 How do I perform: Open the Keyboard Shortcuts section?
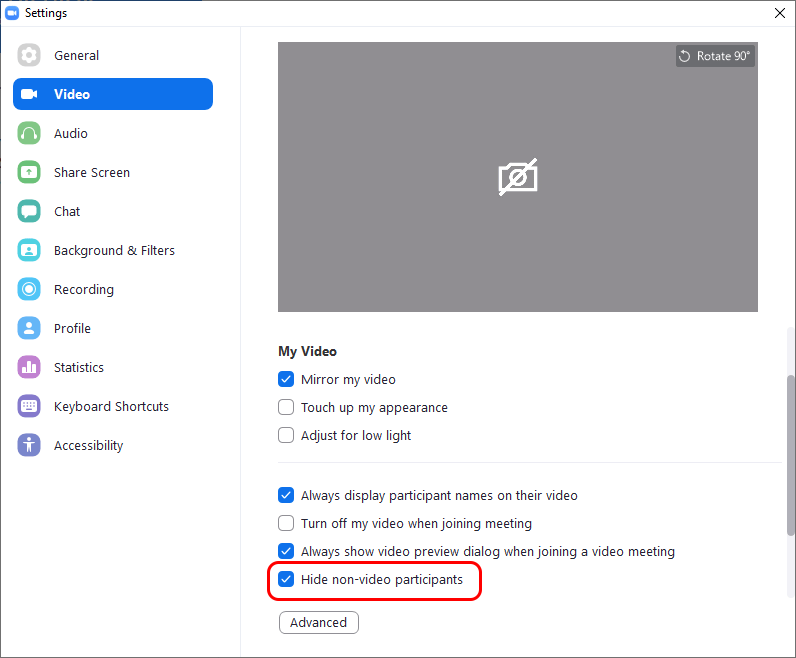[113, 406]
